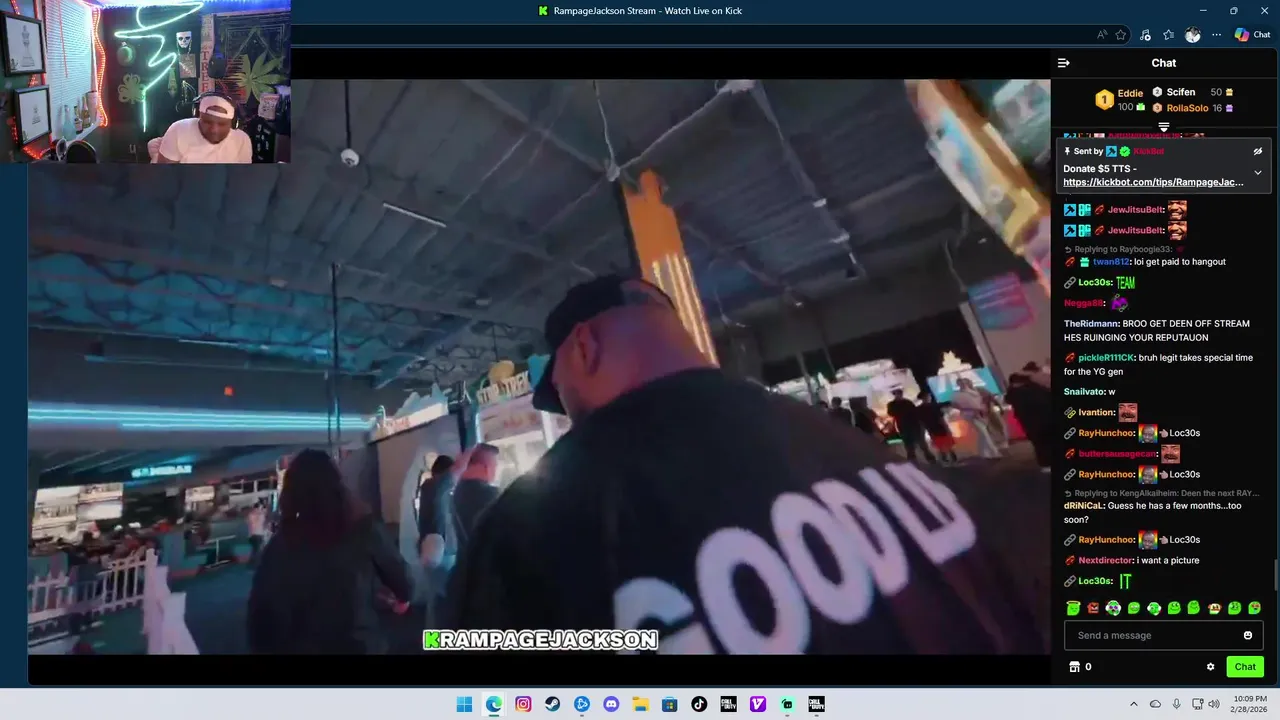
Task: Click the Replying to Rayboogie33 reference
Action: coord(1123,249)
